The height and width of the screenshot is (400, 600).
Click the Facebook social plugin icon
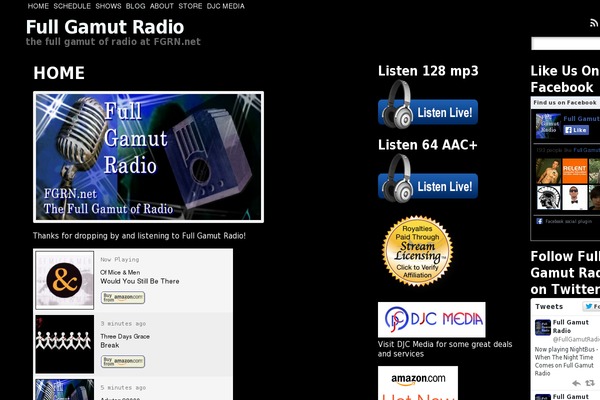[539, 221]
